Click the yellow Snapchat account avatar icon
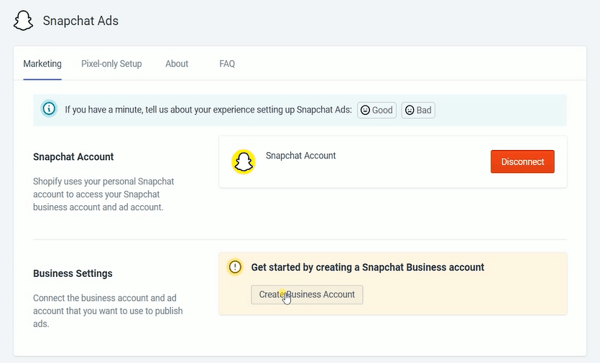The width and height of the screenshot is (600, 363). [x=243, y=161]
